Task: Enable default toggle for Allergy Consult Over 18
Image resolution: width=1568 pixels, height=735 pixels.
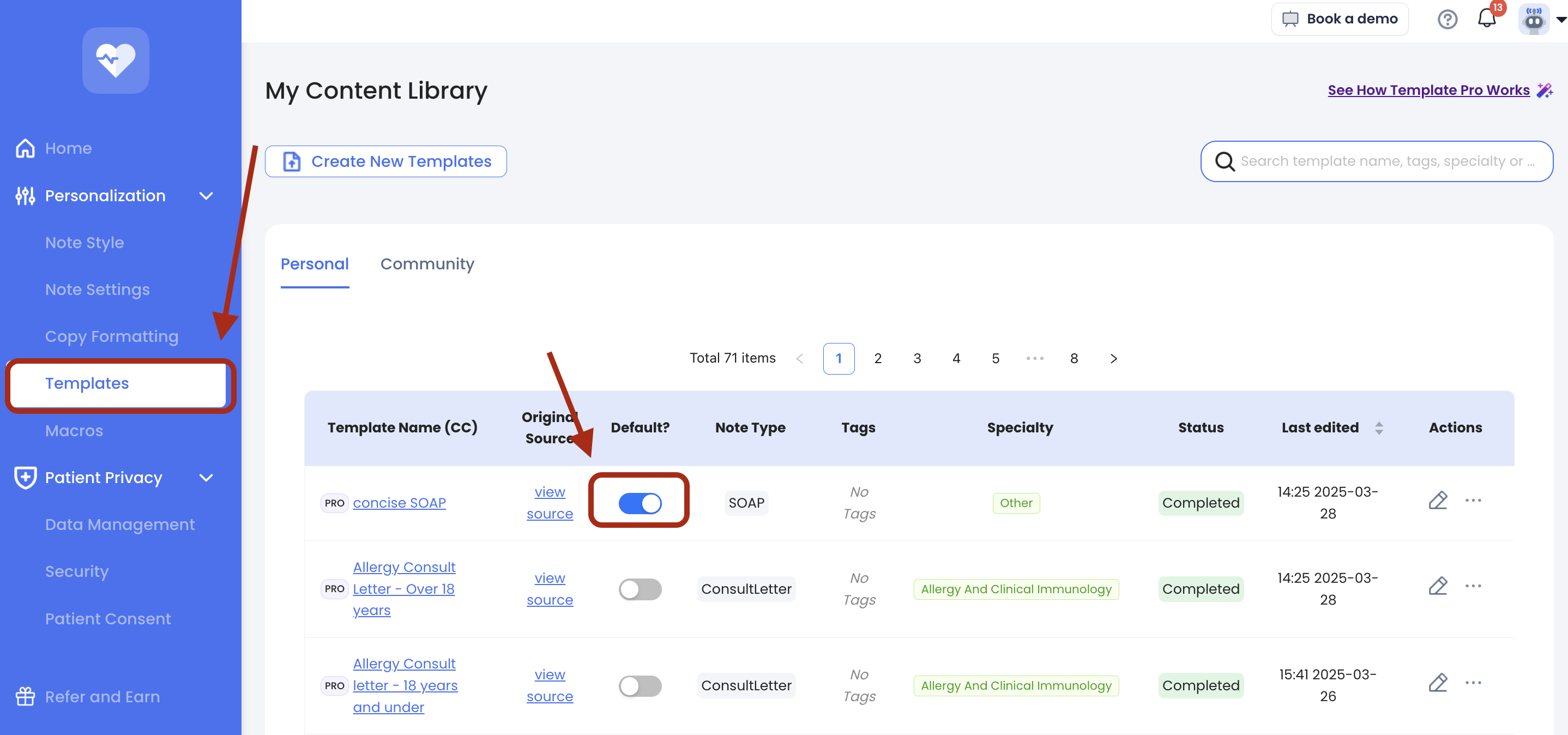Action: click(x=640, y=589)
